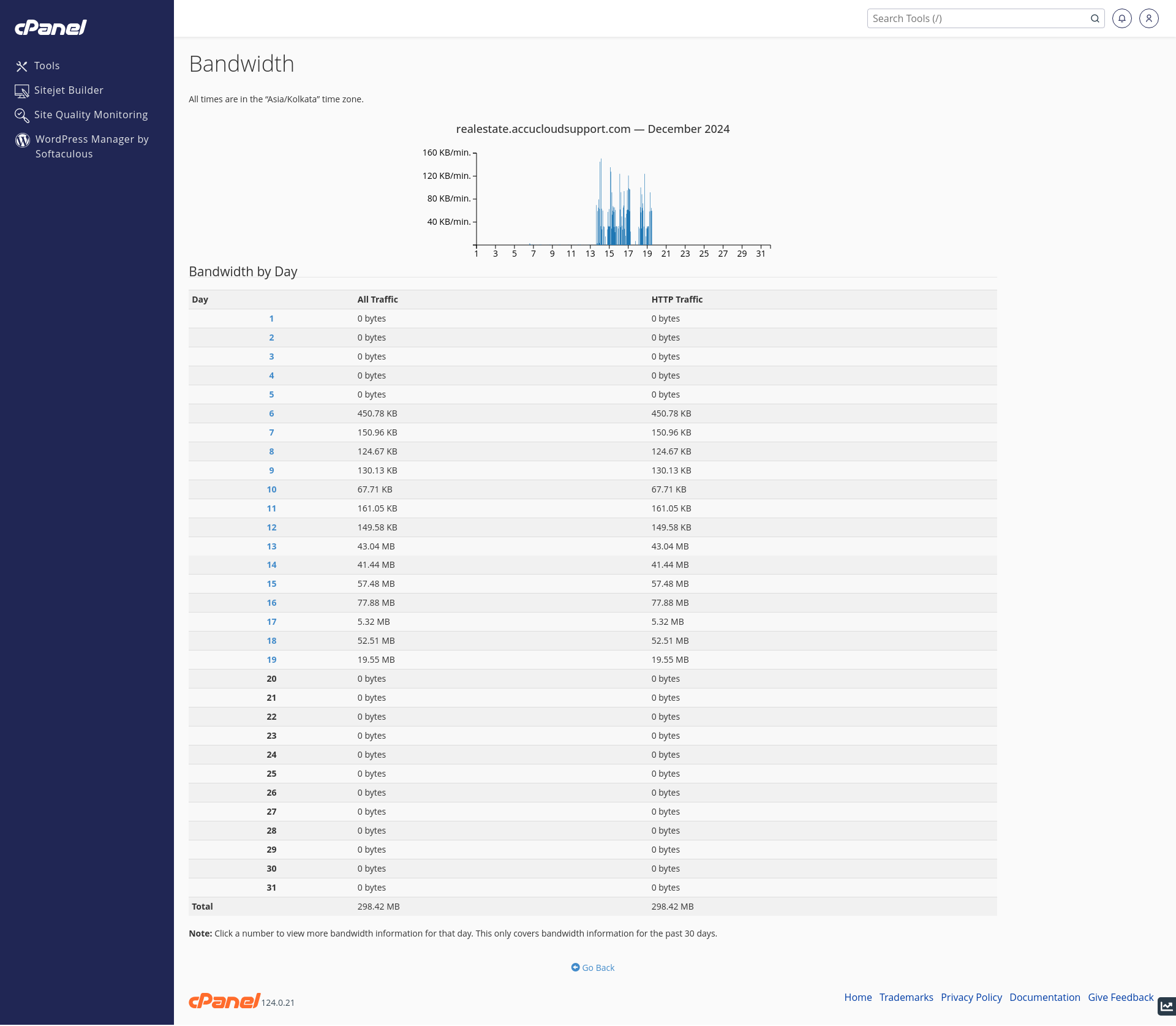Open Site Quality Monitoring magnifier icon
This screenshot has width=1176, height=1026.
22,115
